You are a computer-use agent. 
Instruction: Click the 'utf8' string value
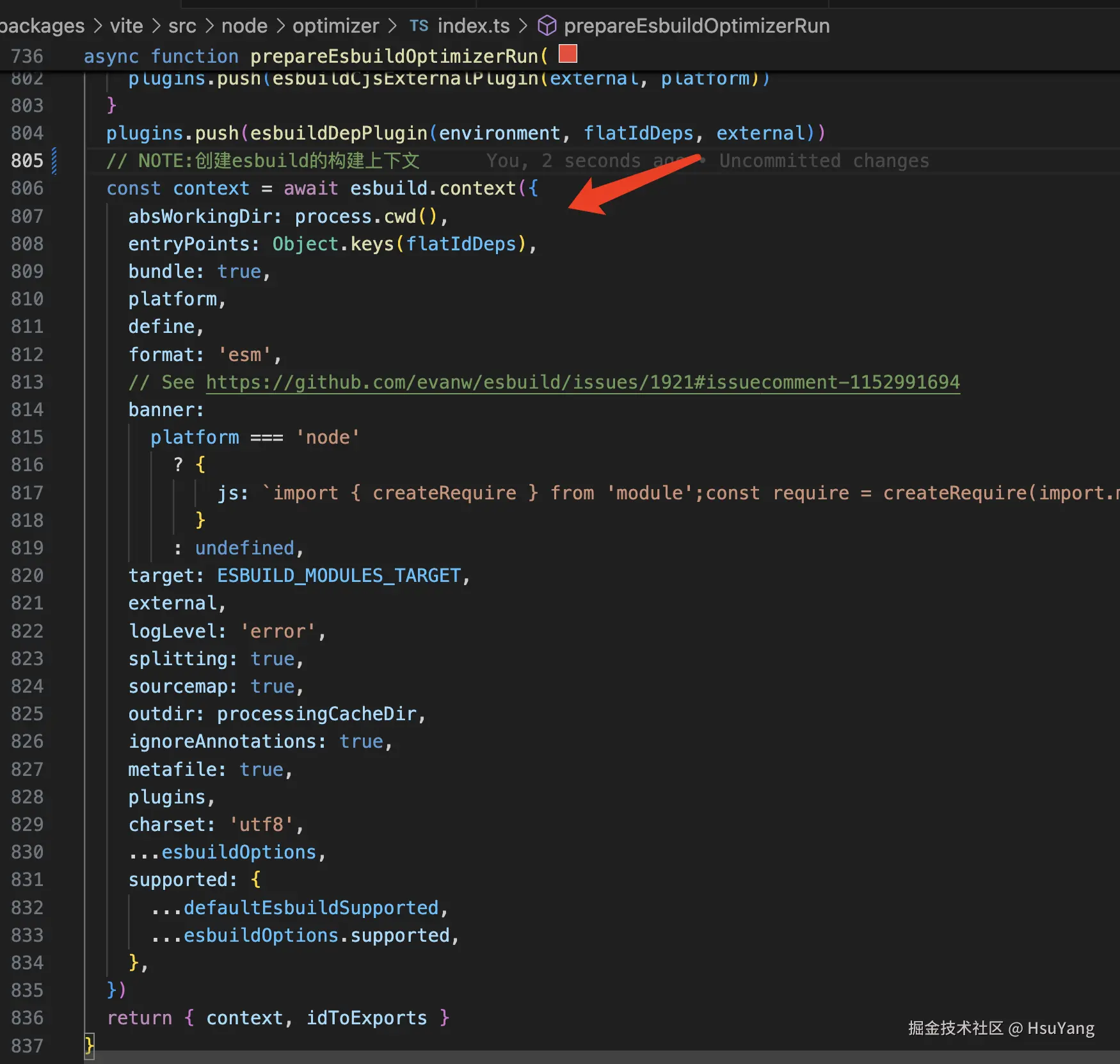[x=261, y=825]
